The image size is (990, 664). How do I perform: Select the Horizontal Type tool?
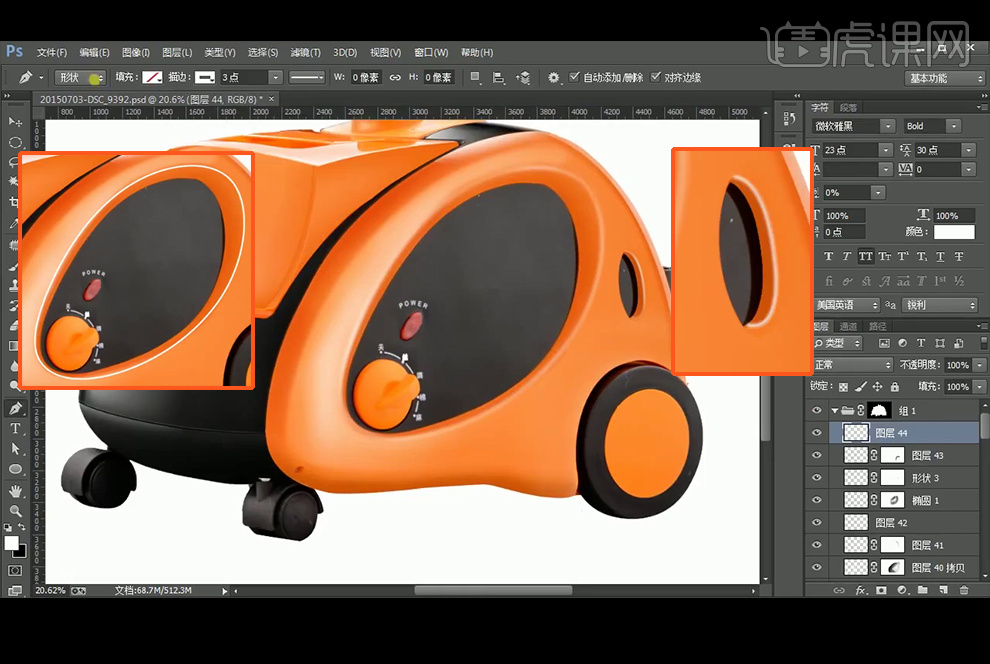coord(15,428)
